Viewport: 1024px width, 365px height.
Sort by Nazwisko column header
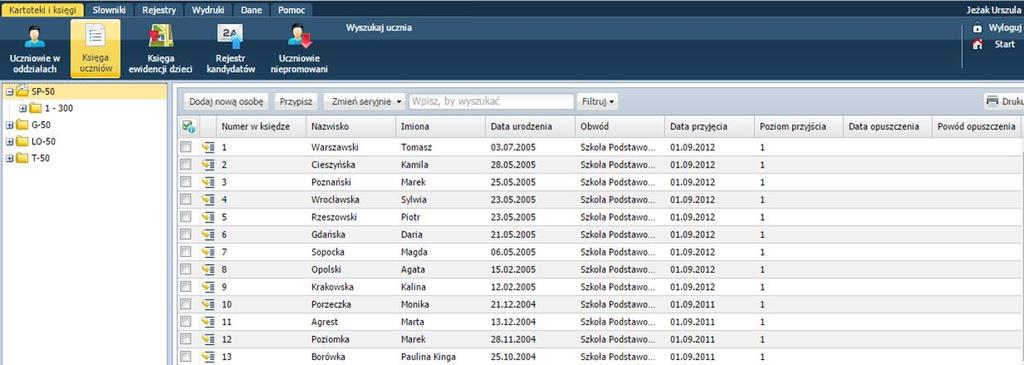351,127
